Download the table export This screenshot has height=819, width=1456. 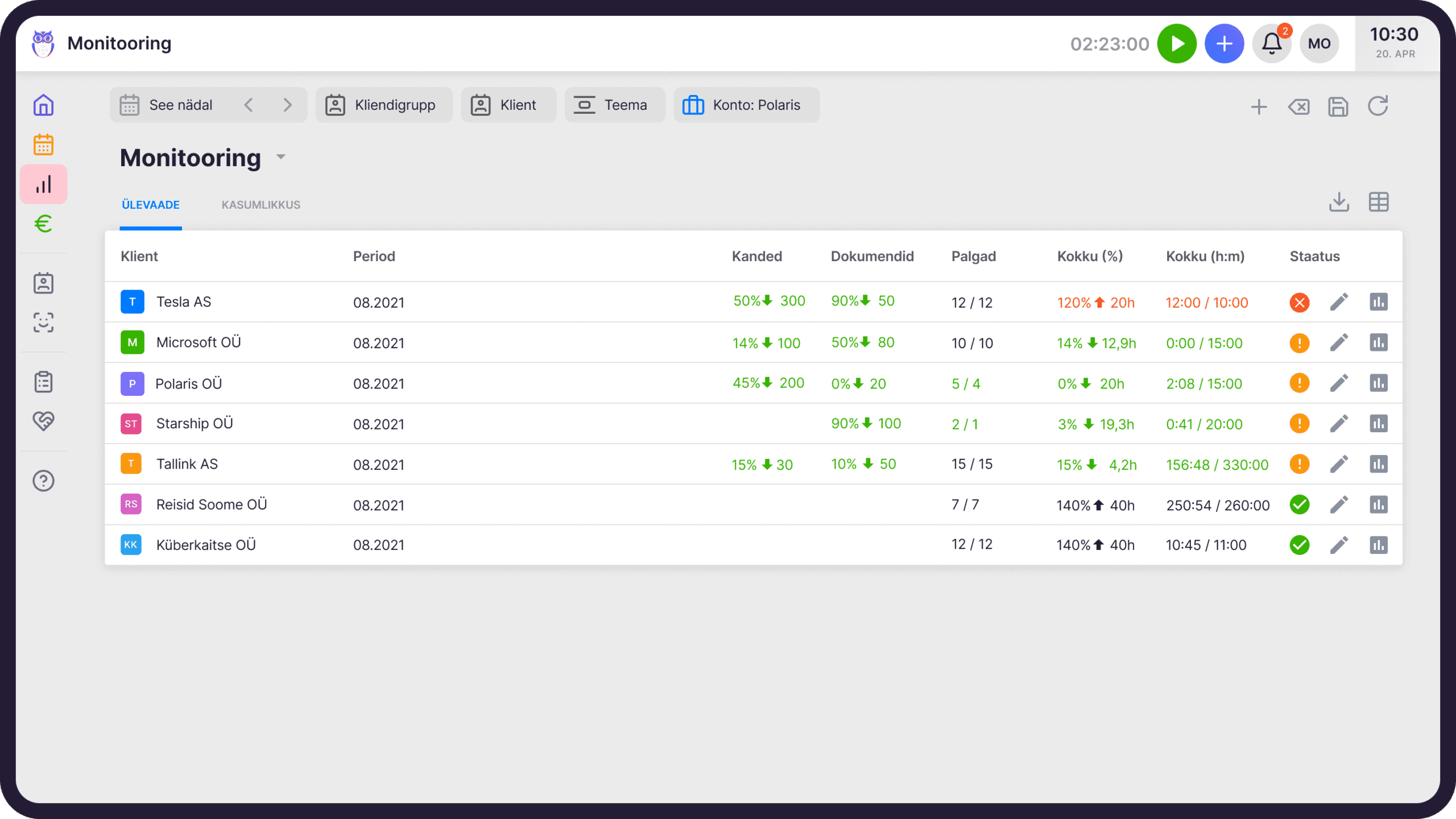click(1339, 202)
